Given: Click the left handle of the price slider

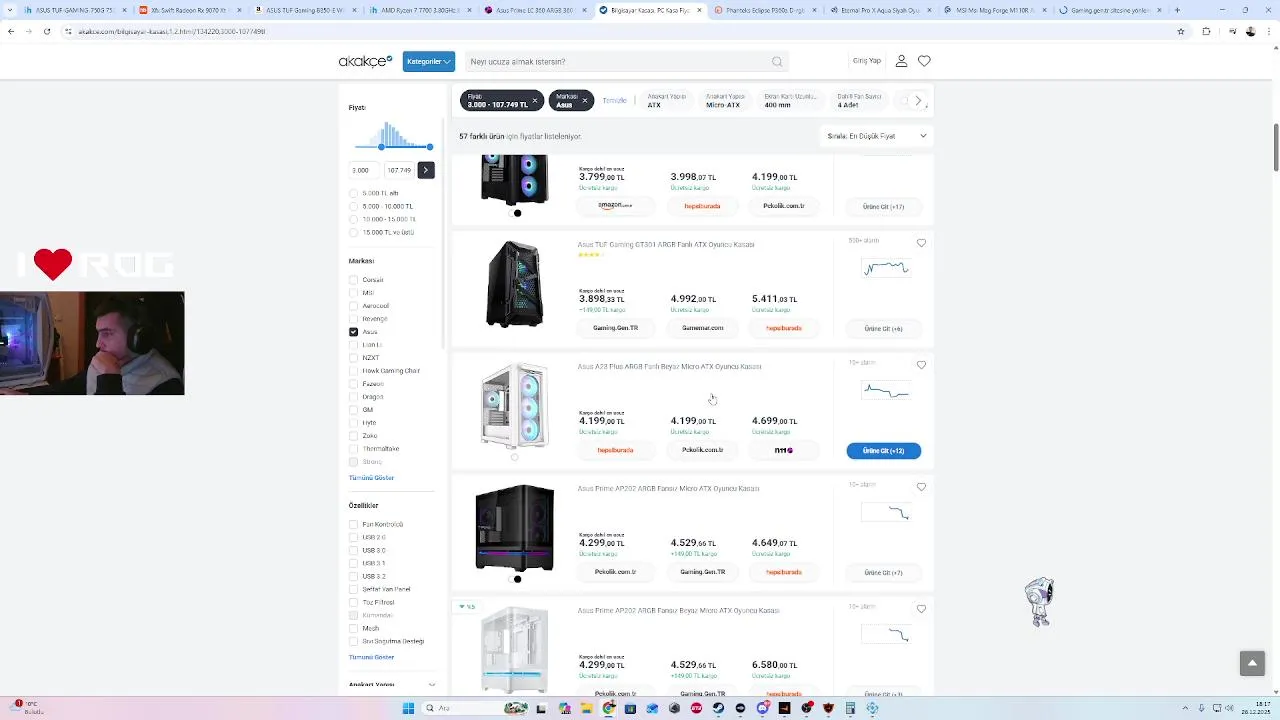Looking at the screenshot, I should pos(381,147).
